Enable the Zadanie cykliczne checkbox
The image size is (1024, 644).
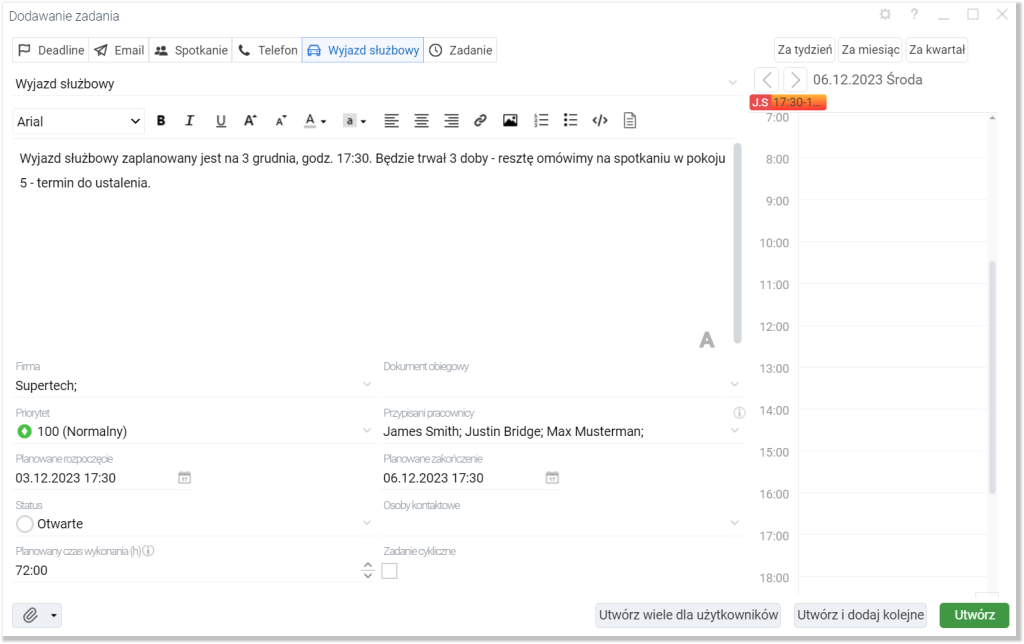tap(390, 571)
